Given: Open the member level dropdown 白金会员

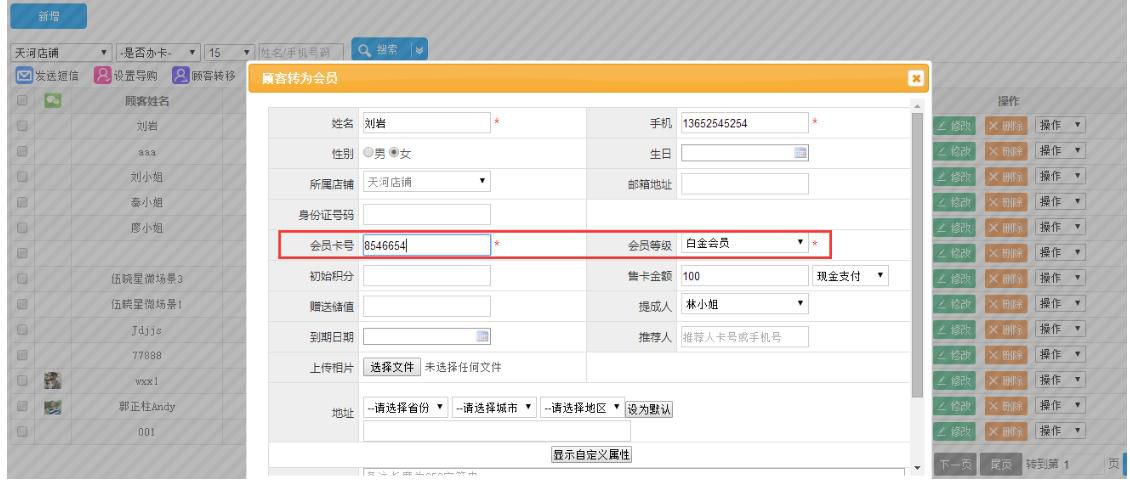Looking at the screenshot, I should click(743, 243).
